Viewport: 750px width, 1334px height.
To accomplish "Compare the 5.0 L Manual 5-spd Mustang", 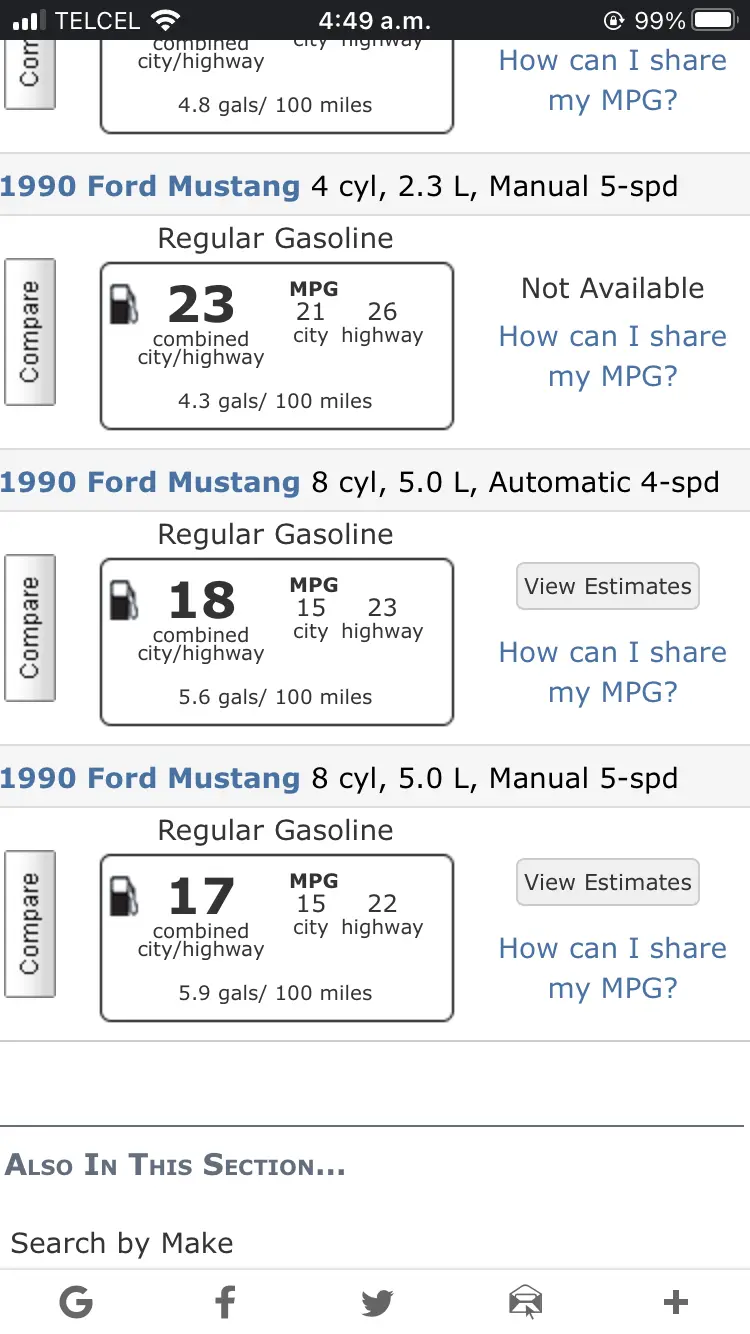I will click(30, 924).
